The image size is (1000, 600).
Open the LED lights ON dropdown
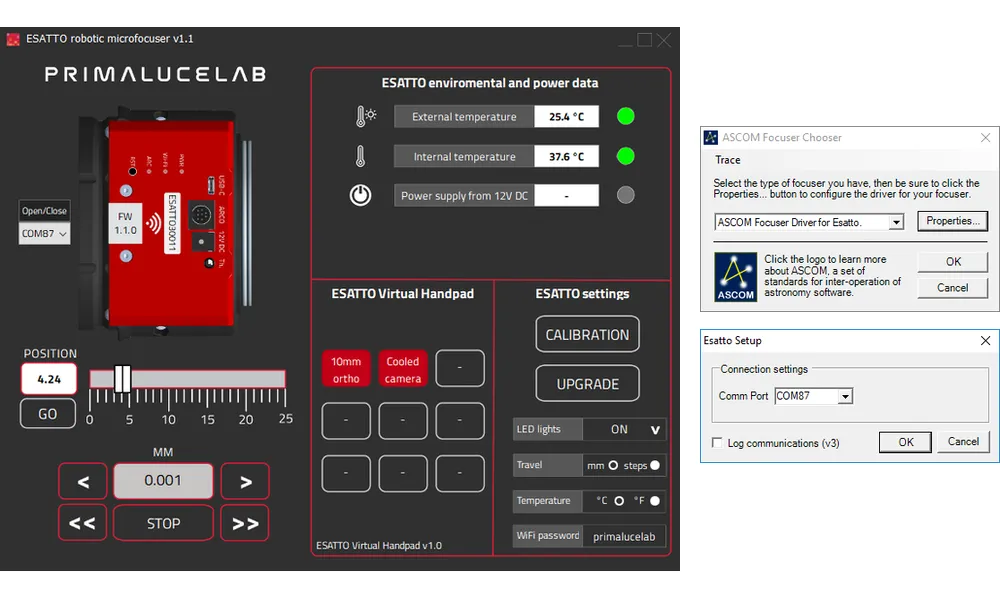pos(624,429)
